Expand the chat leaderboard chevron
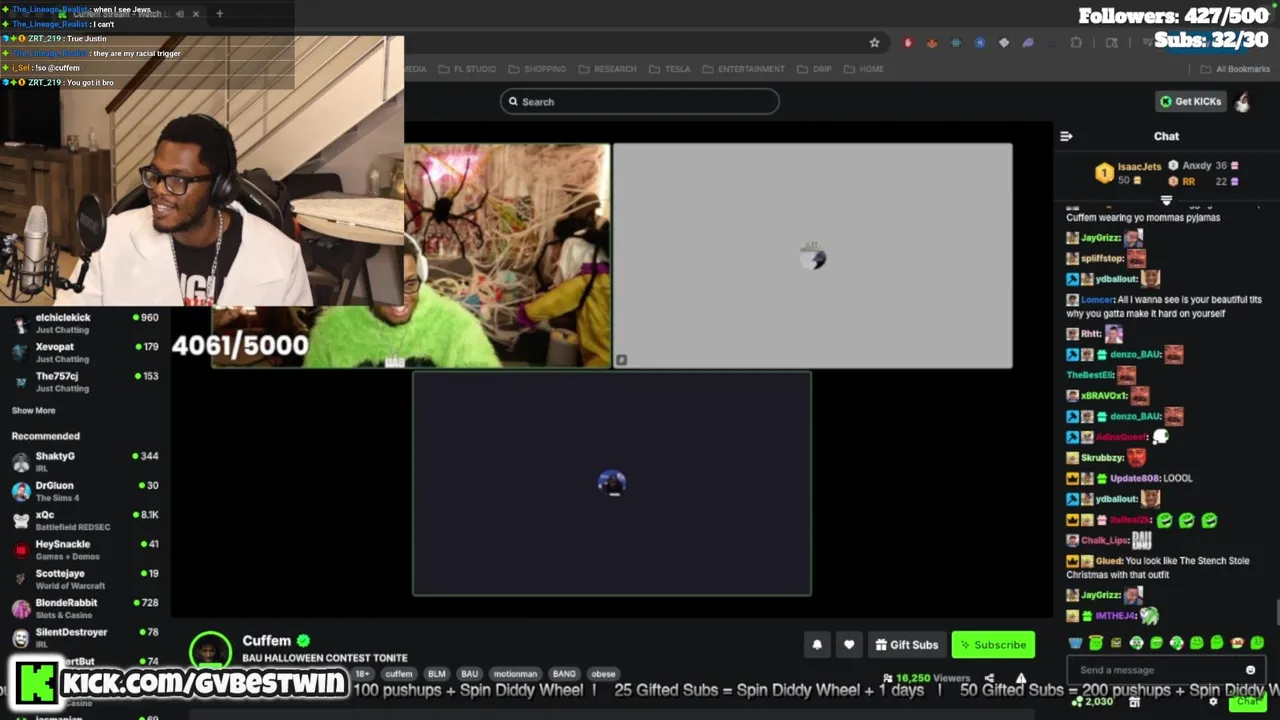This screenshot has width=1280, height=720. point(1166,201)
